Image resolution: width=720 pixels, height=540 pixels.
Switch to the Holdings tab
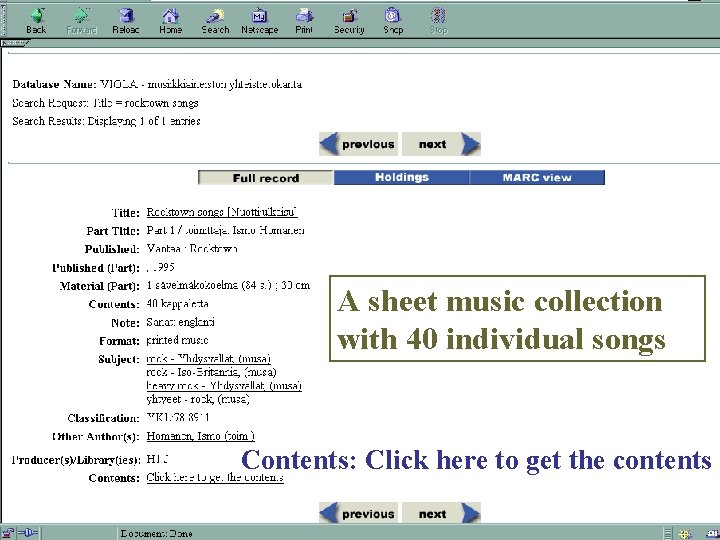[x=402, y=177]
